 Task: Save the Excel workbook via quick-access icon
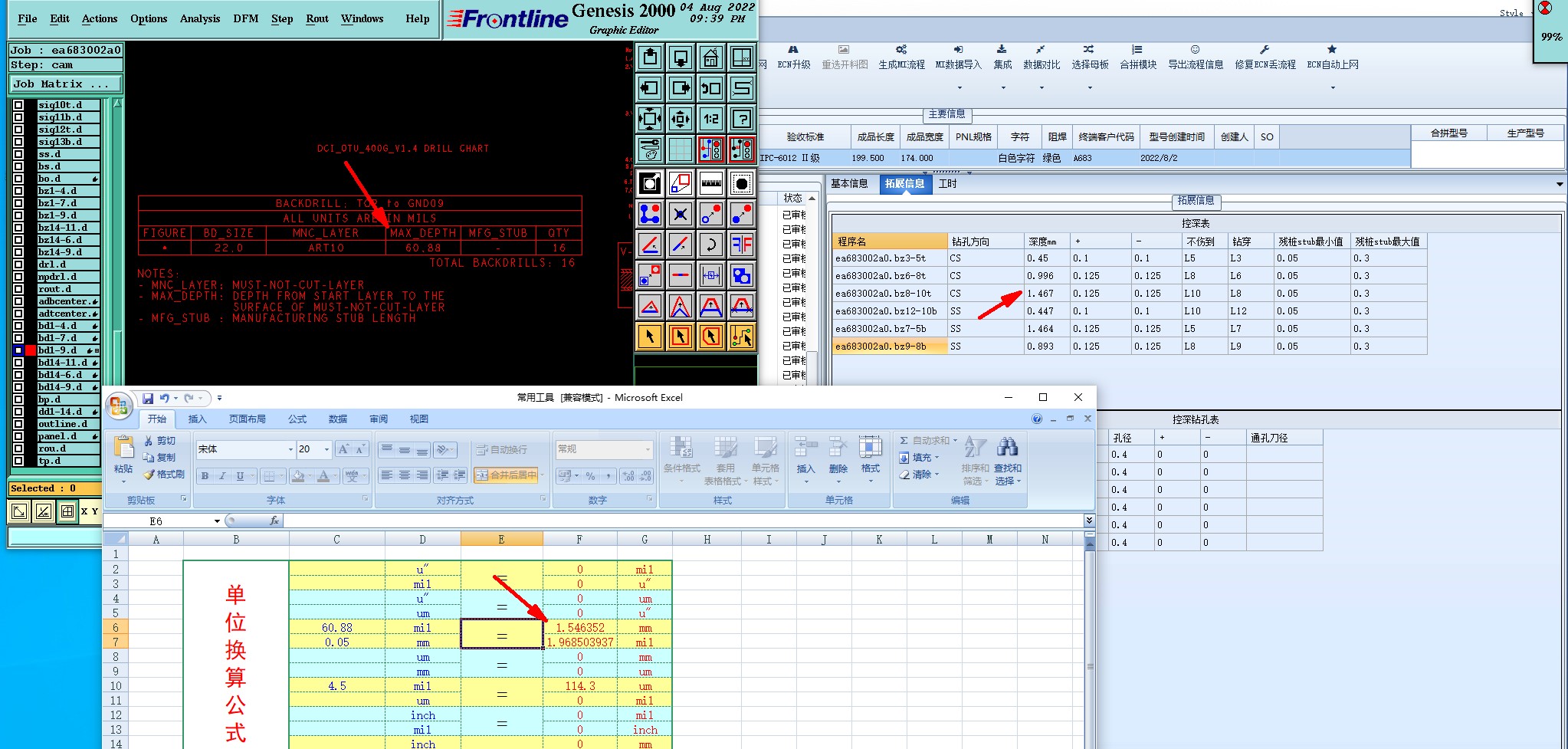(x=148, y=398)
